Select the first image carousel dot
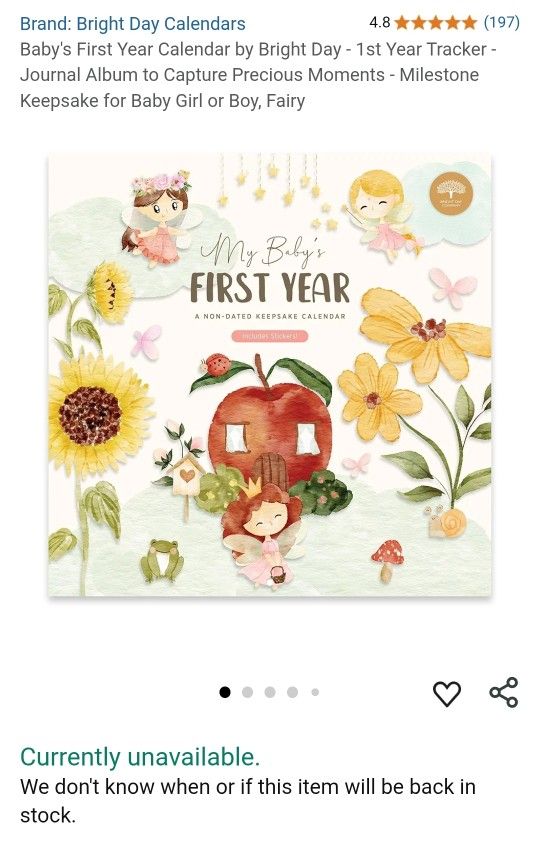Viewport: 540px width, 843px height. coord(225,692)
